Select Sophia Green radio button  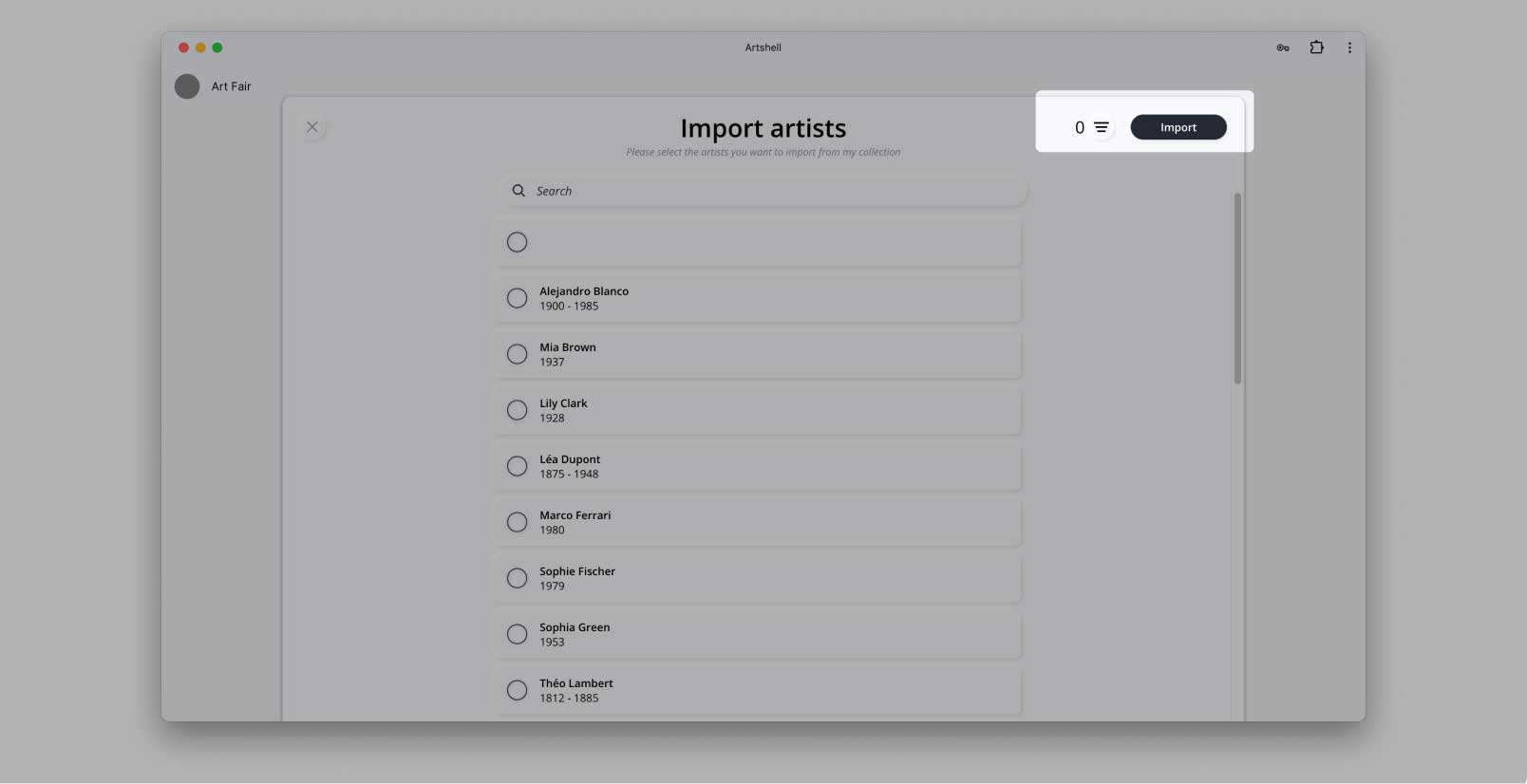[517, 634]
